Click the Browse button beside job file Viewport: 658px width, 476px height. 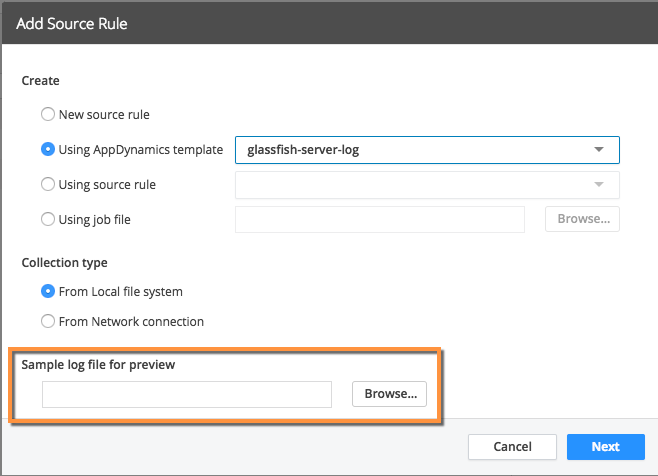(x=582, y=219)
